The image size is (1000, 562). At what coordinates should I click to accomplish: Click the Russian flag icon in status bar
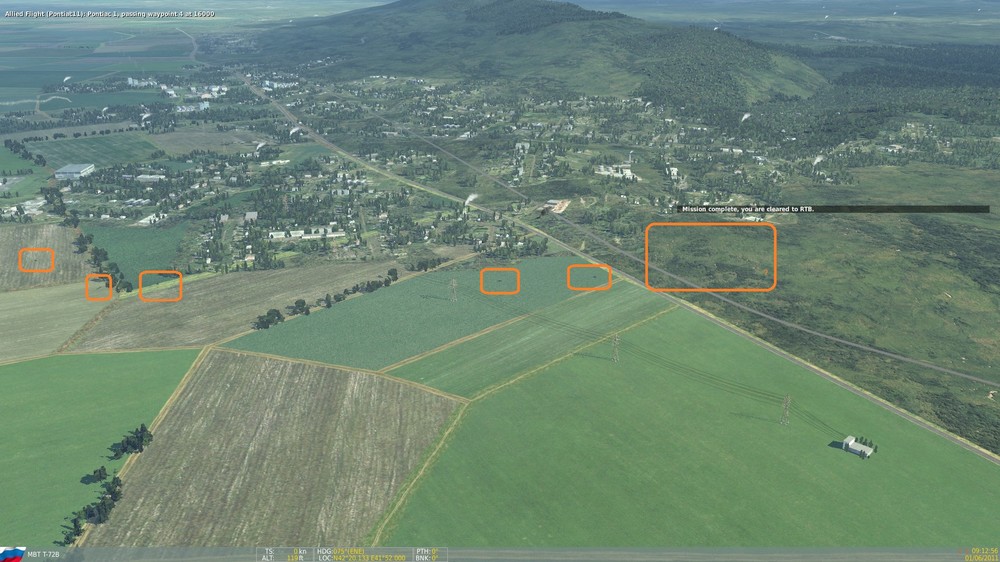point(12,554)
